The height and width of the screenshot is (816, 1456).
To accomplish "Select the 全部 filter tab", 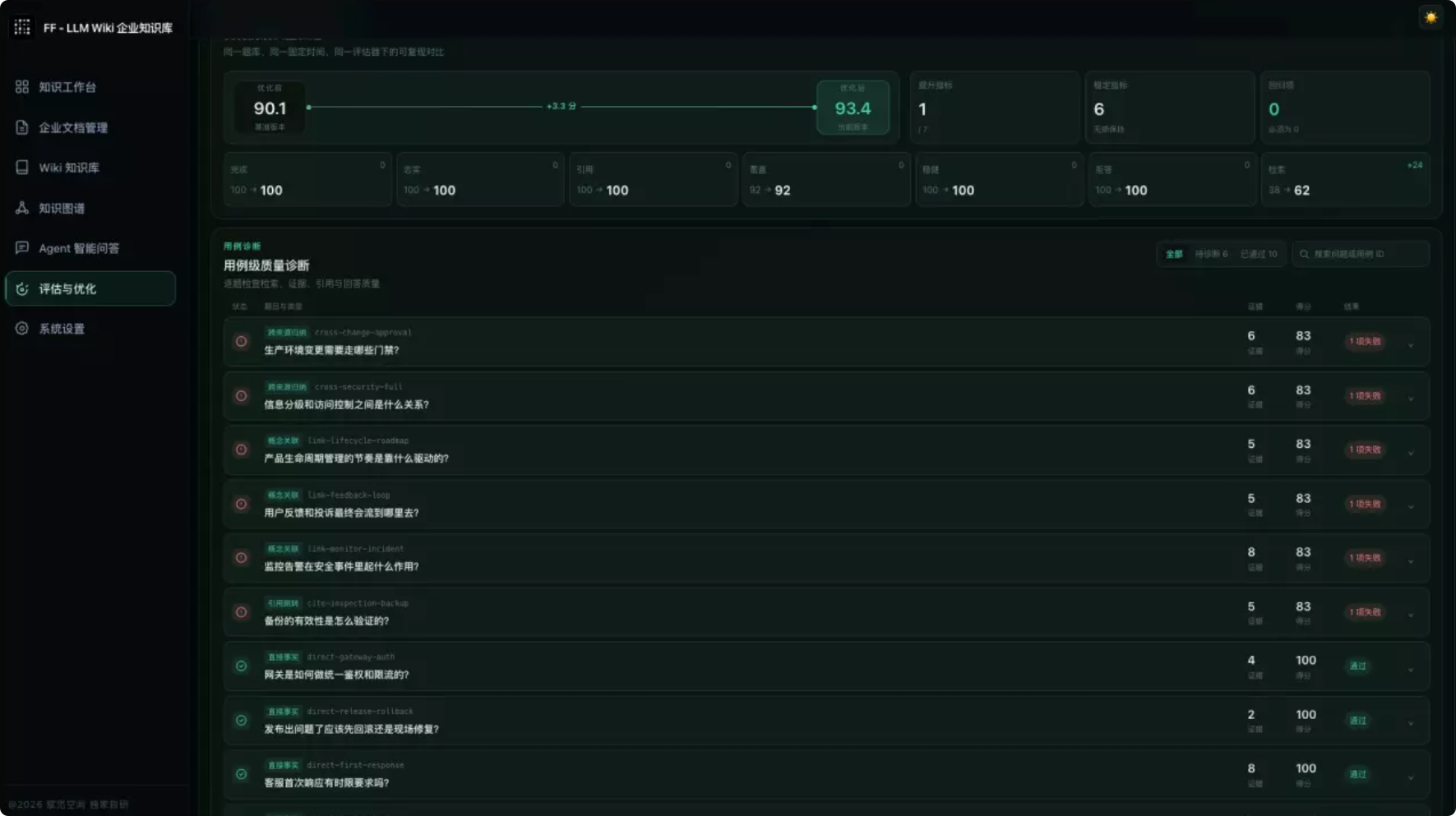I will point(1174,254).
